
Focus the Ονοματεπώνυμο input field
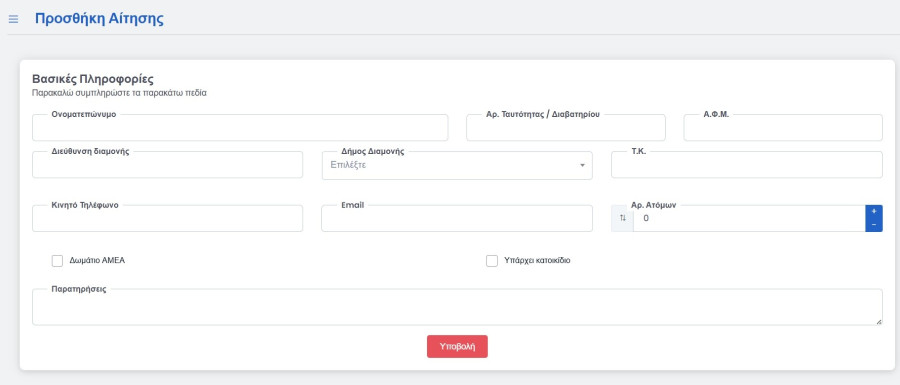pos(240,127)
